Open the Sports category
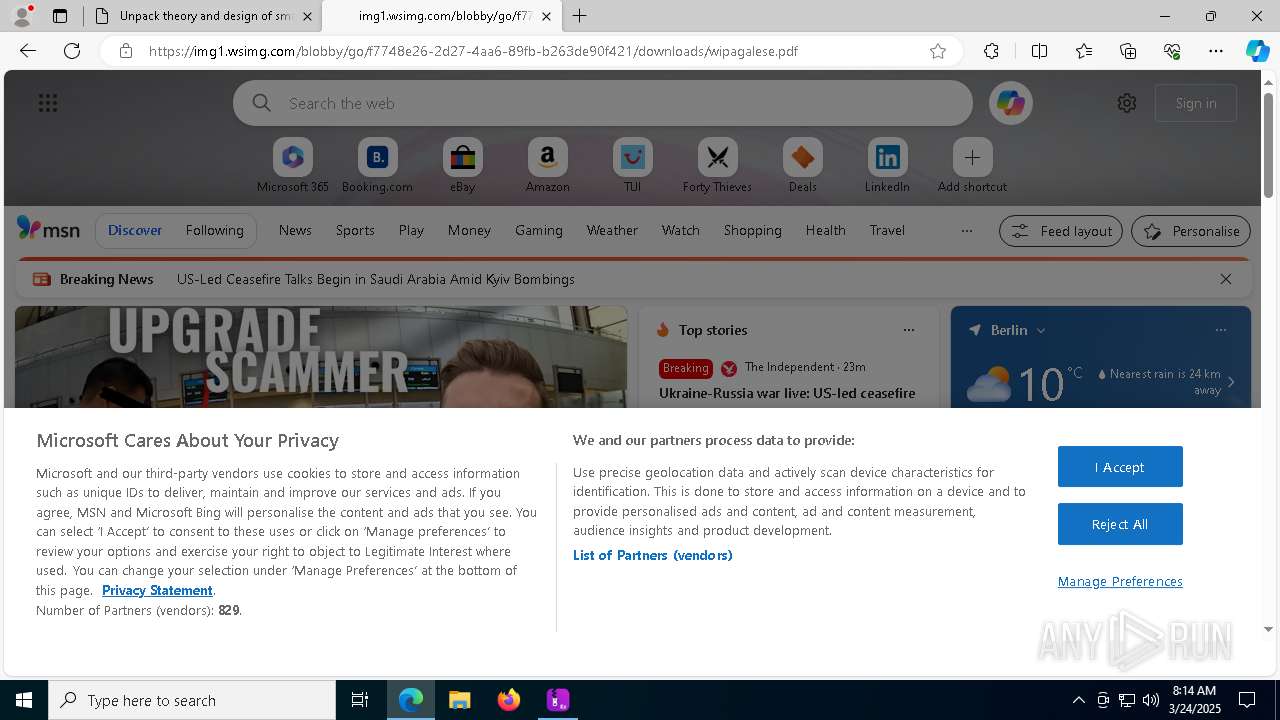This screenshot has width=1280, height=720. [355, 230]
